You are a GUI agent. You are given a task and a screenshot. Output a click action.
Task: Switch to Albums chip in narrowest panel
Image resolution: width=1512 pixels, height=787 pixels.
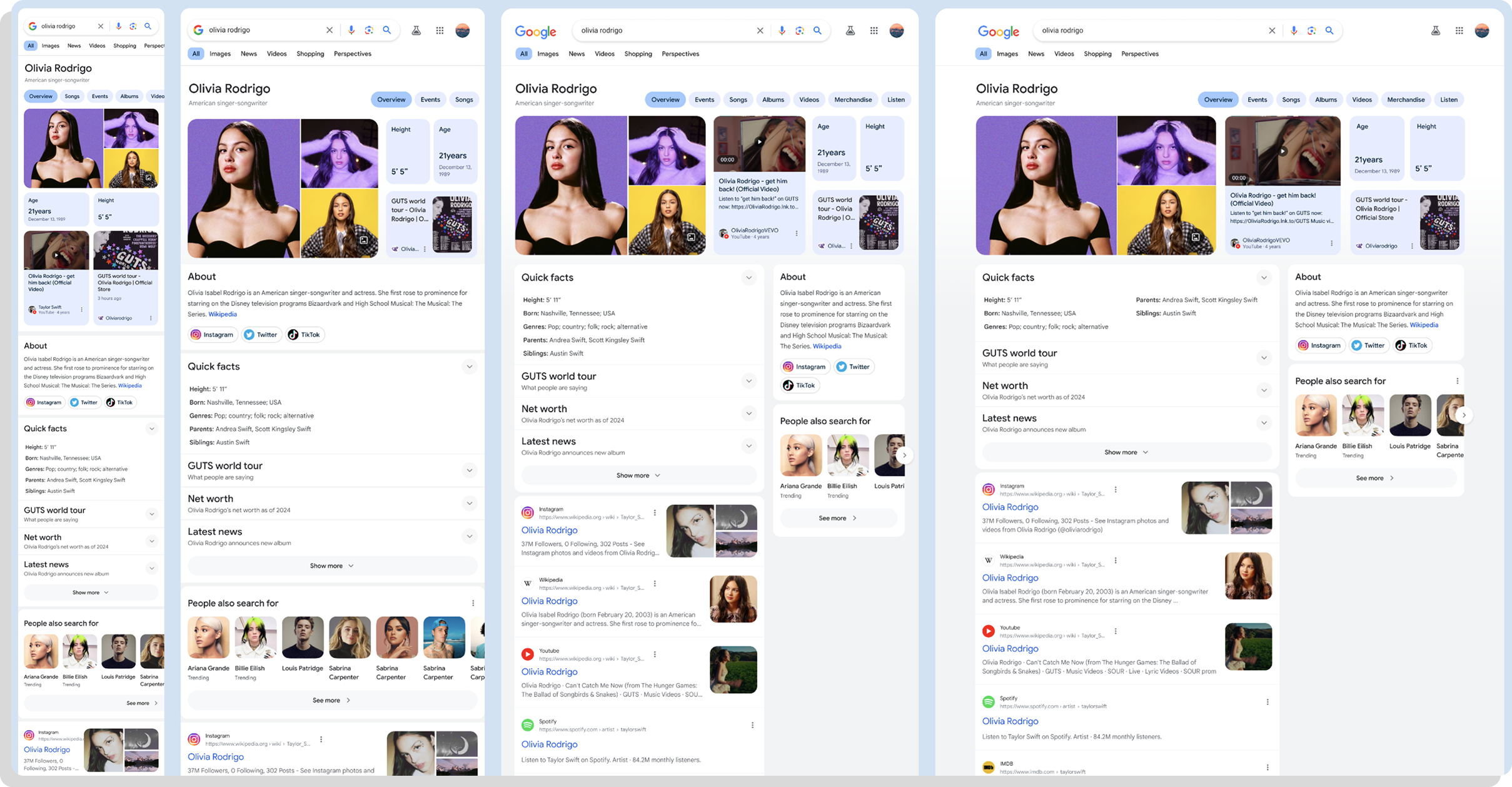pyautogui.click(x=129, y=96)
